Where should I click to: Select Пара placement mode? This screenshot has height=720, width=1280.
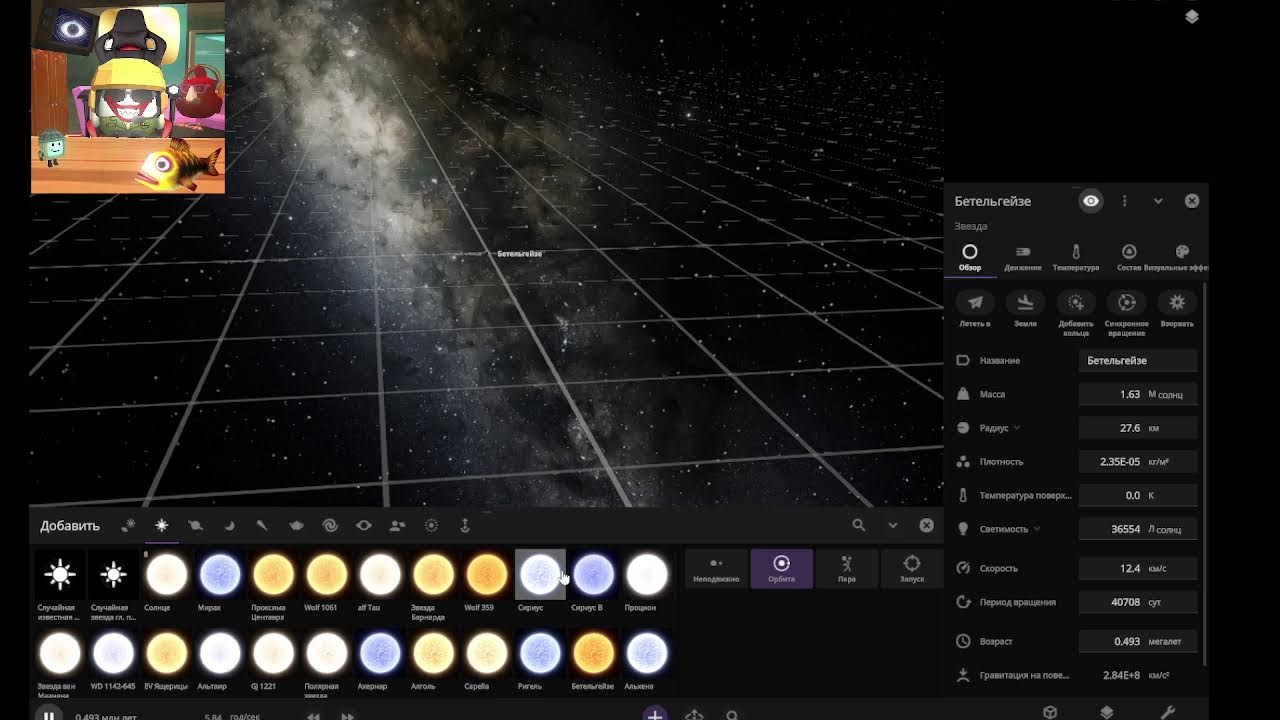(846, 569)
